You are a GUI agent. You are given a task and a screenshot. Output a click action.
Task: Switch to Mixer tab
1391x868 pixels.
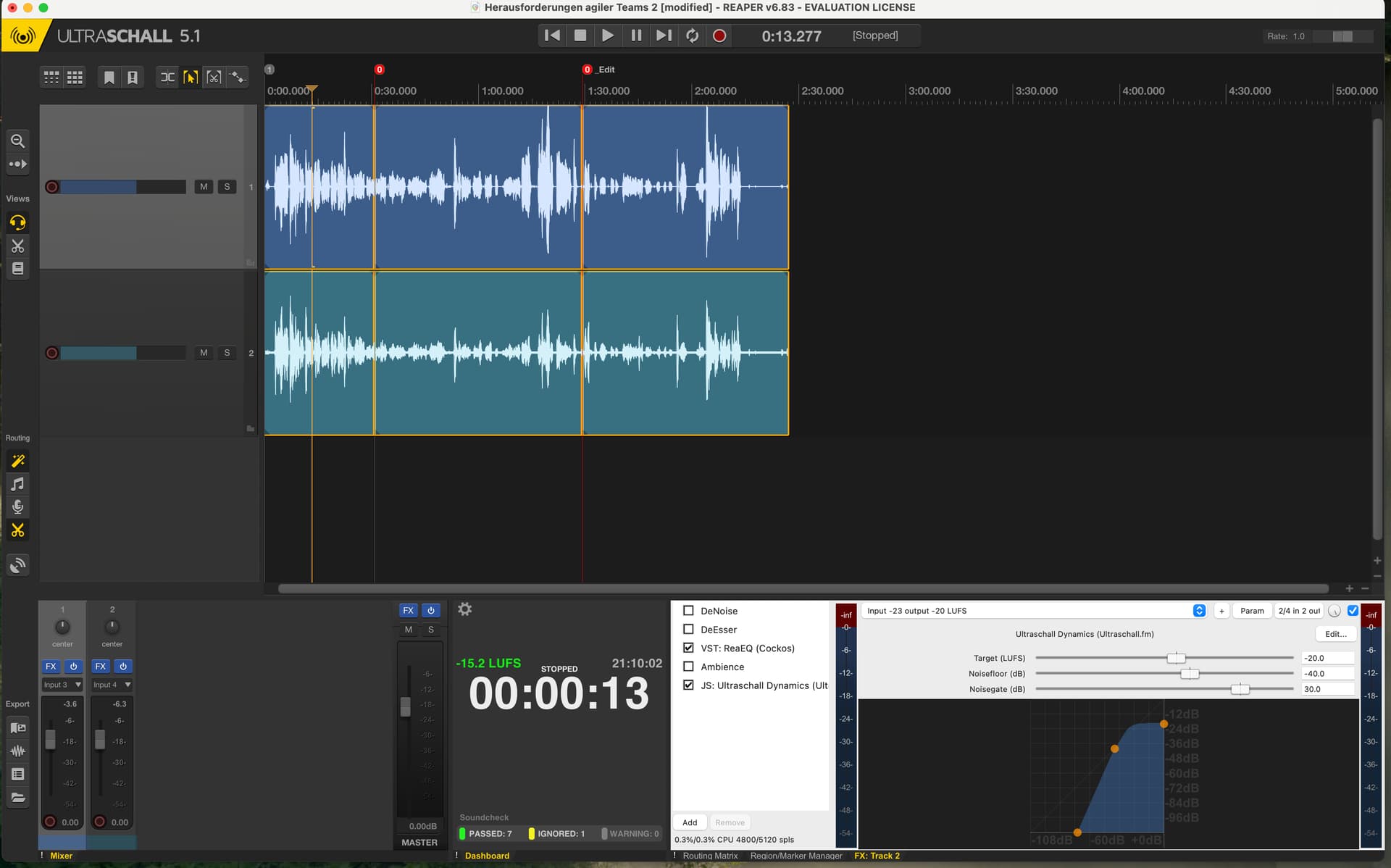[62, 856]
